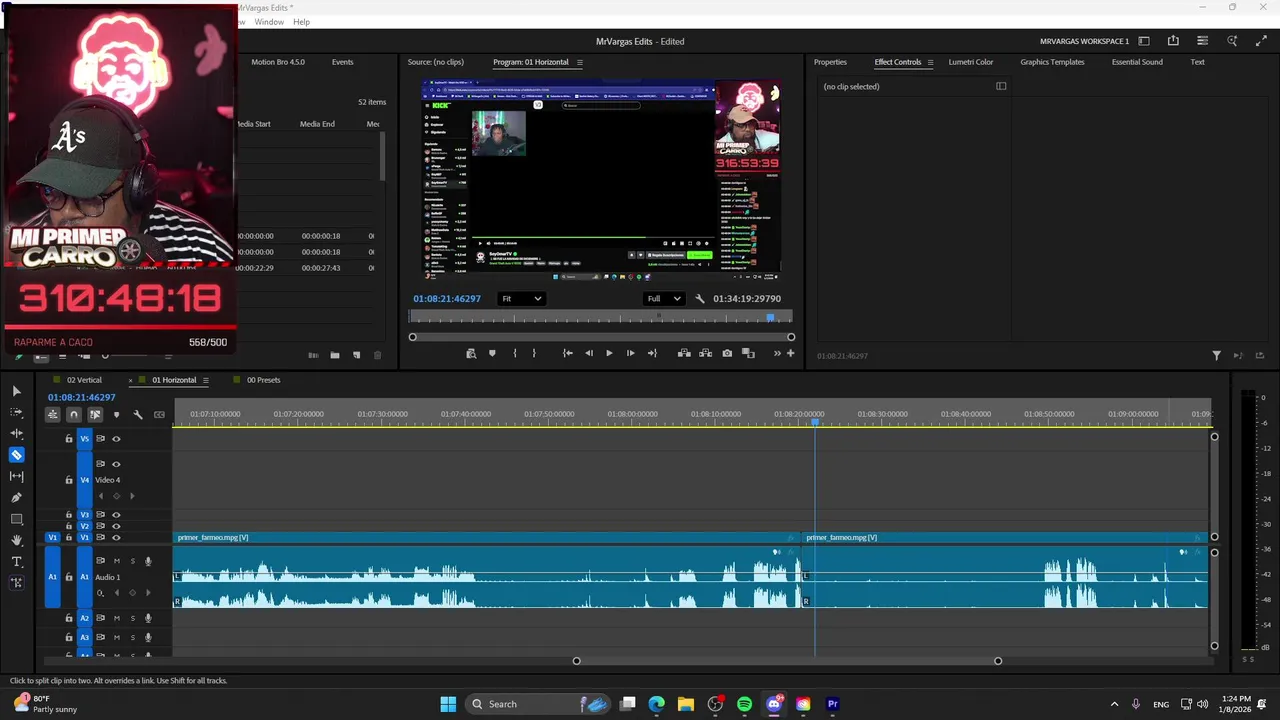Expand Program Monitor overflow chevrons
1280x720 pixels.
coord(777,353)
